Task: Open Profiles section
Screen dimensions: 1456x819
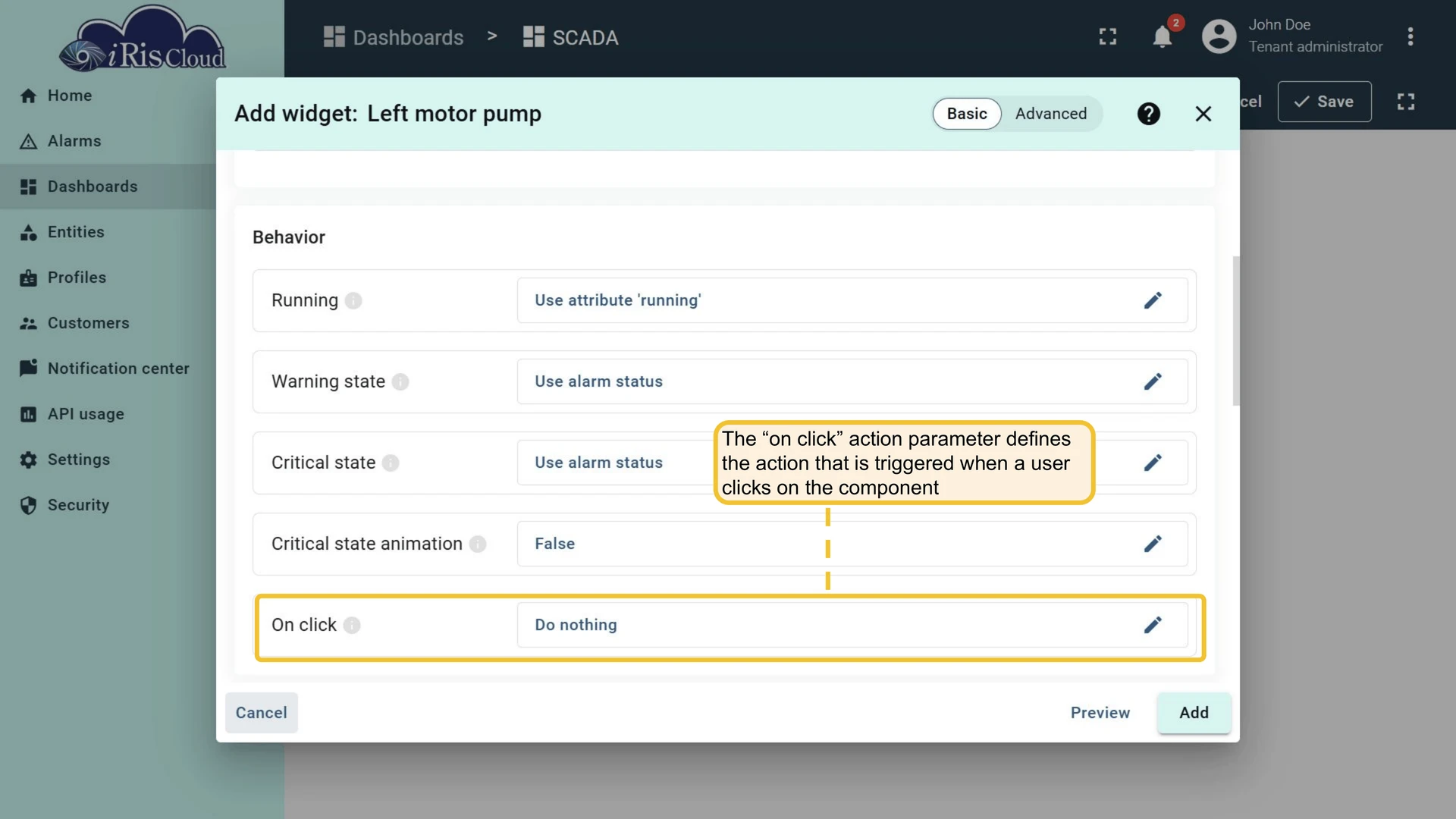Action: [x=108, y=278]
